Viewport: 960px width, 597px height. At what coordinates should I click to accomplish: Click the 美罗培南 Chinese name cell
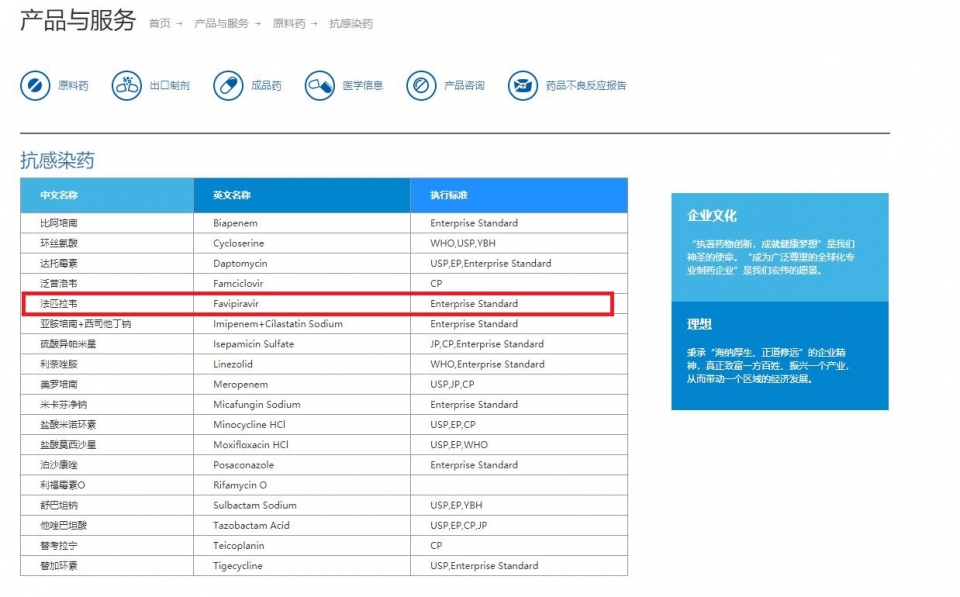(x=107, y=385)
